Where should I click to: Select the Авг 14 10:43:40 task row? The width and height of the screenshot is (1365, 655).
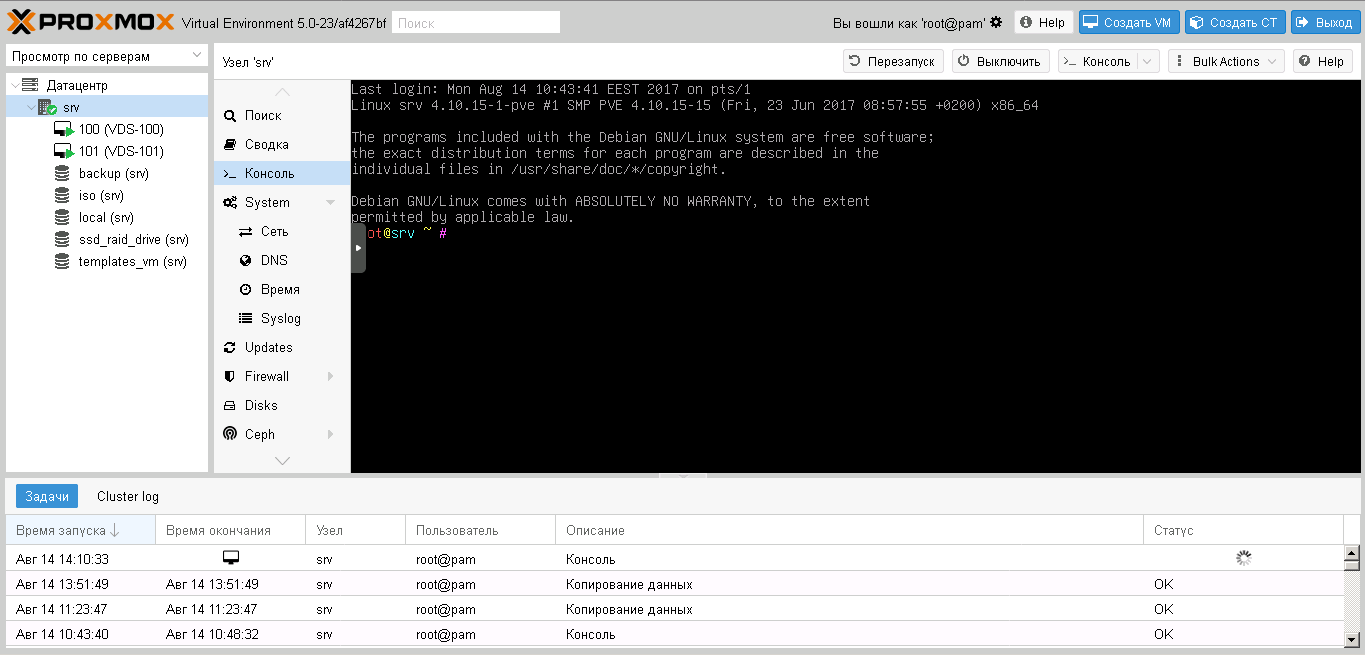[x=675, y=634]
